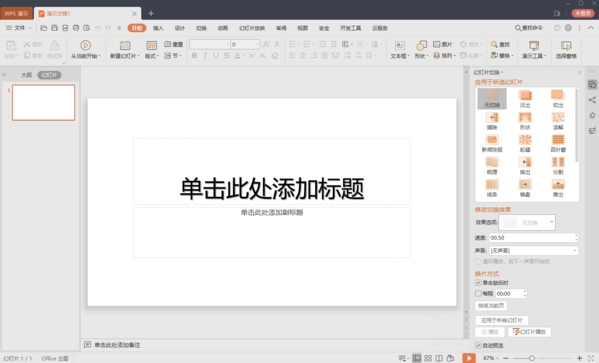Apply the 梳理 comb transition
The height and width of the screenshot is (363, 599).
click(492, 166)
